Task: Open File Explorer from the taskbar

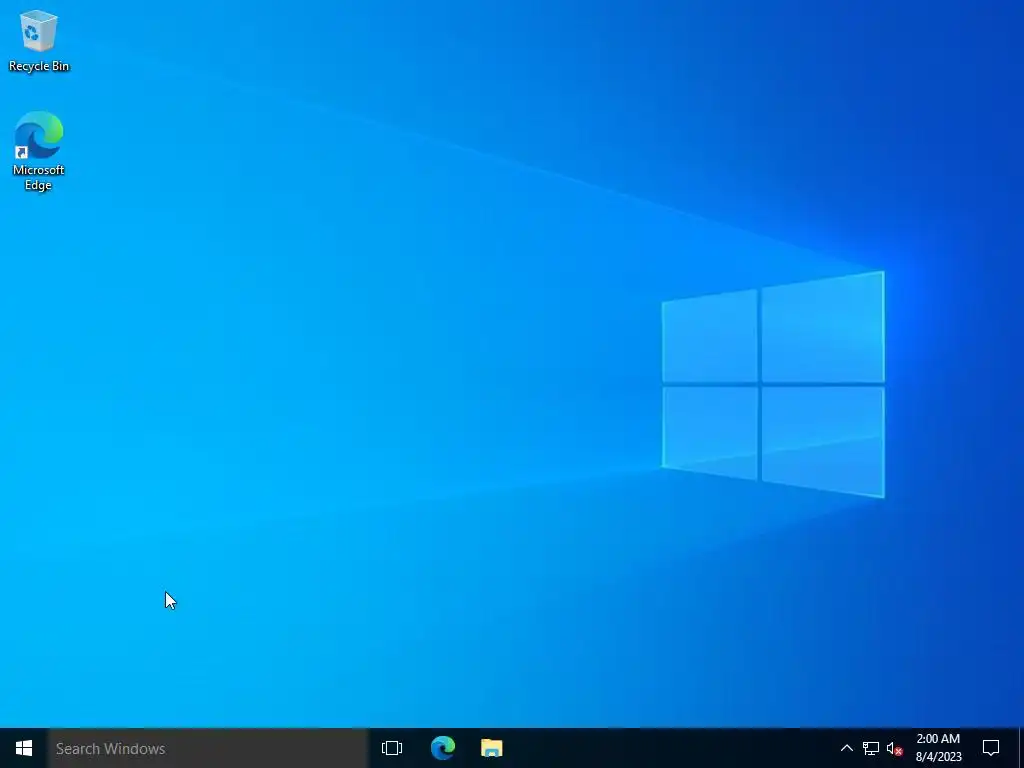Action: pyautogui.click(x=492, y=748)
